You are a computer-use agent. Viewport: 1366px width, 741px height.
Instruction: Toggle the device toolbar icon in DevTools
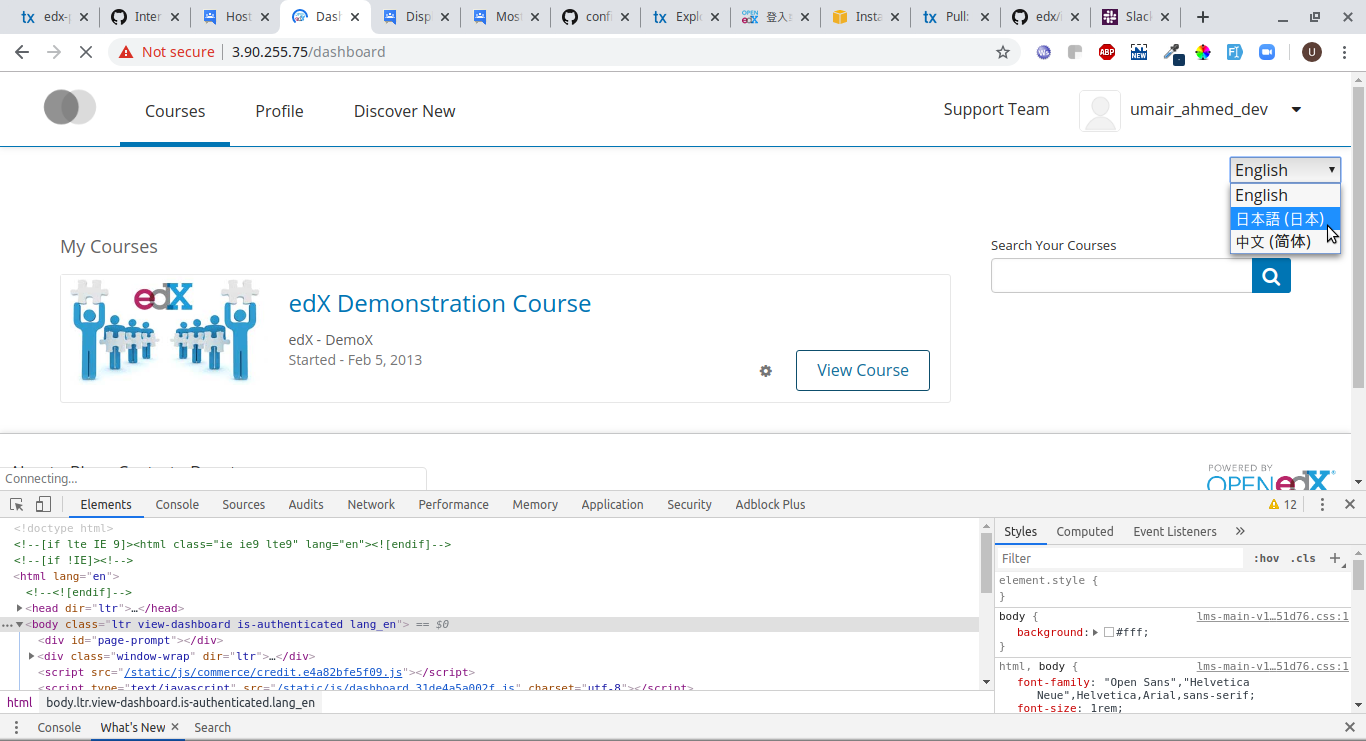(43, 505)
